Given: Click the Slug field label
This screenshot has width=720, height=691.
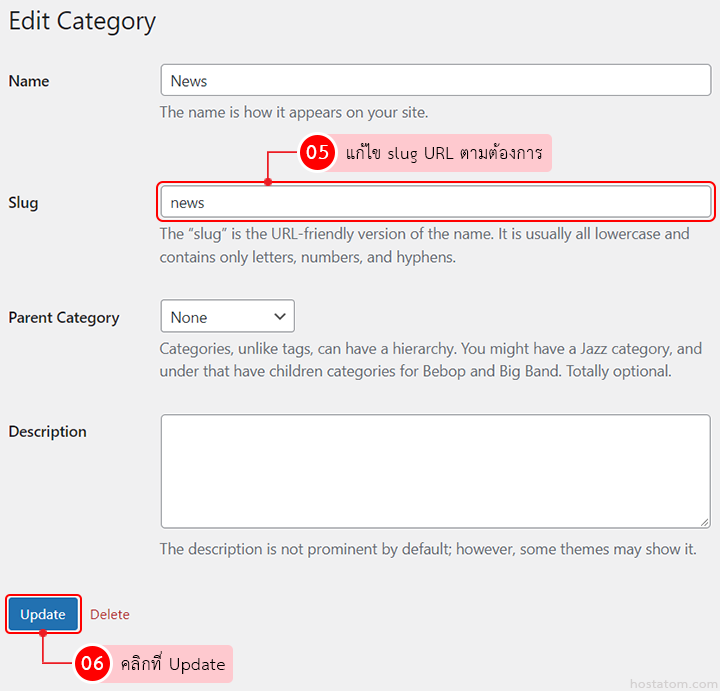Looking at the screenshot, I should 23,203.
